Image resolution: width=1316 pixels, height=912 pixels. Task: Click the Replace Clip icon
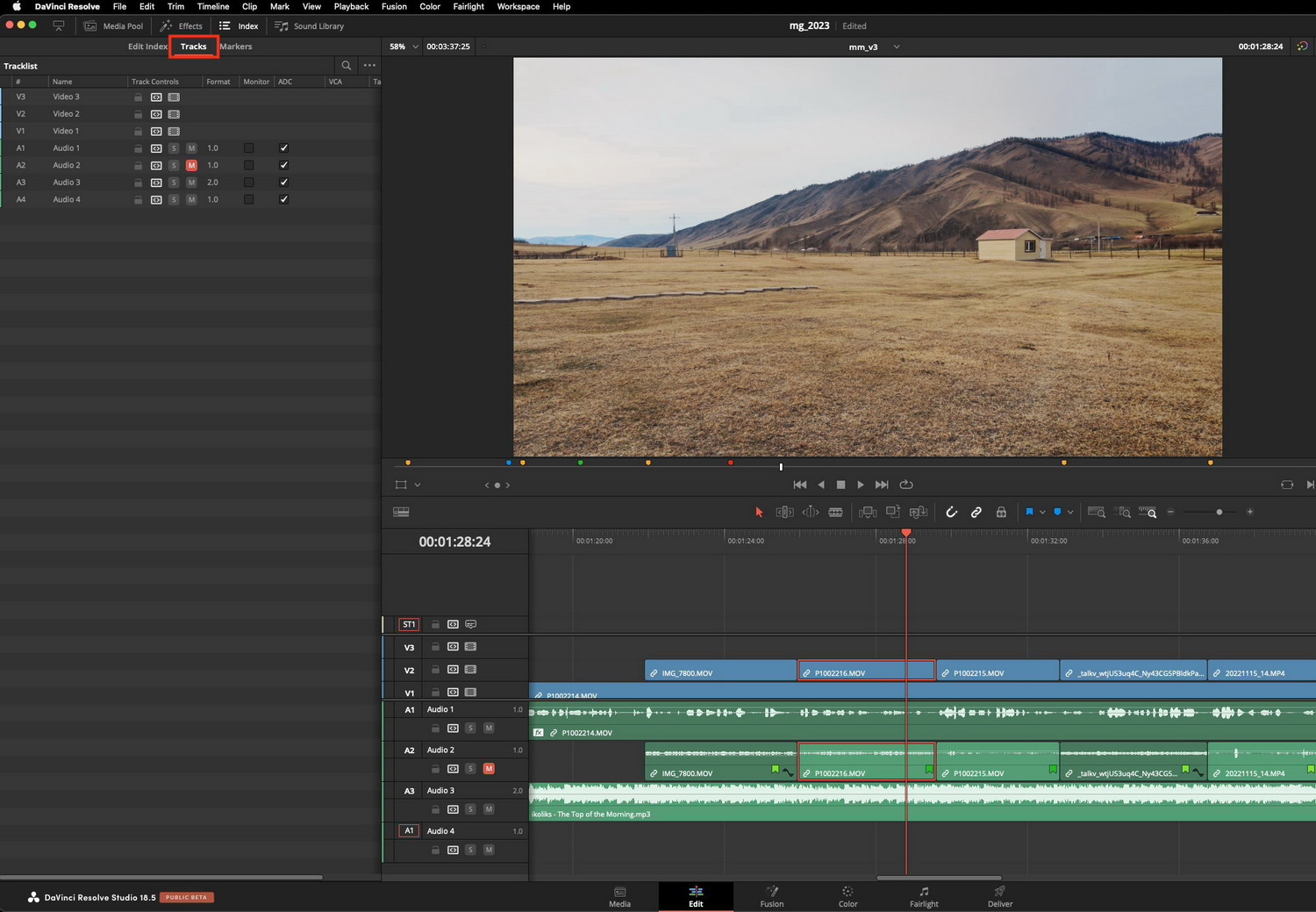coord(919,512)
